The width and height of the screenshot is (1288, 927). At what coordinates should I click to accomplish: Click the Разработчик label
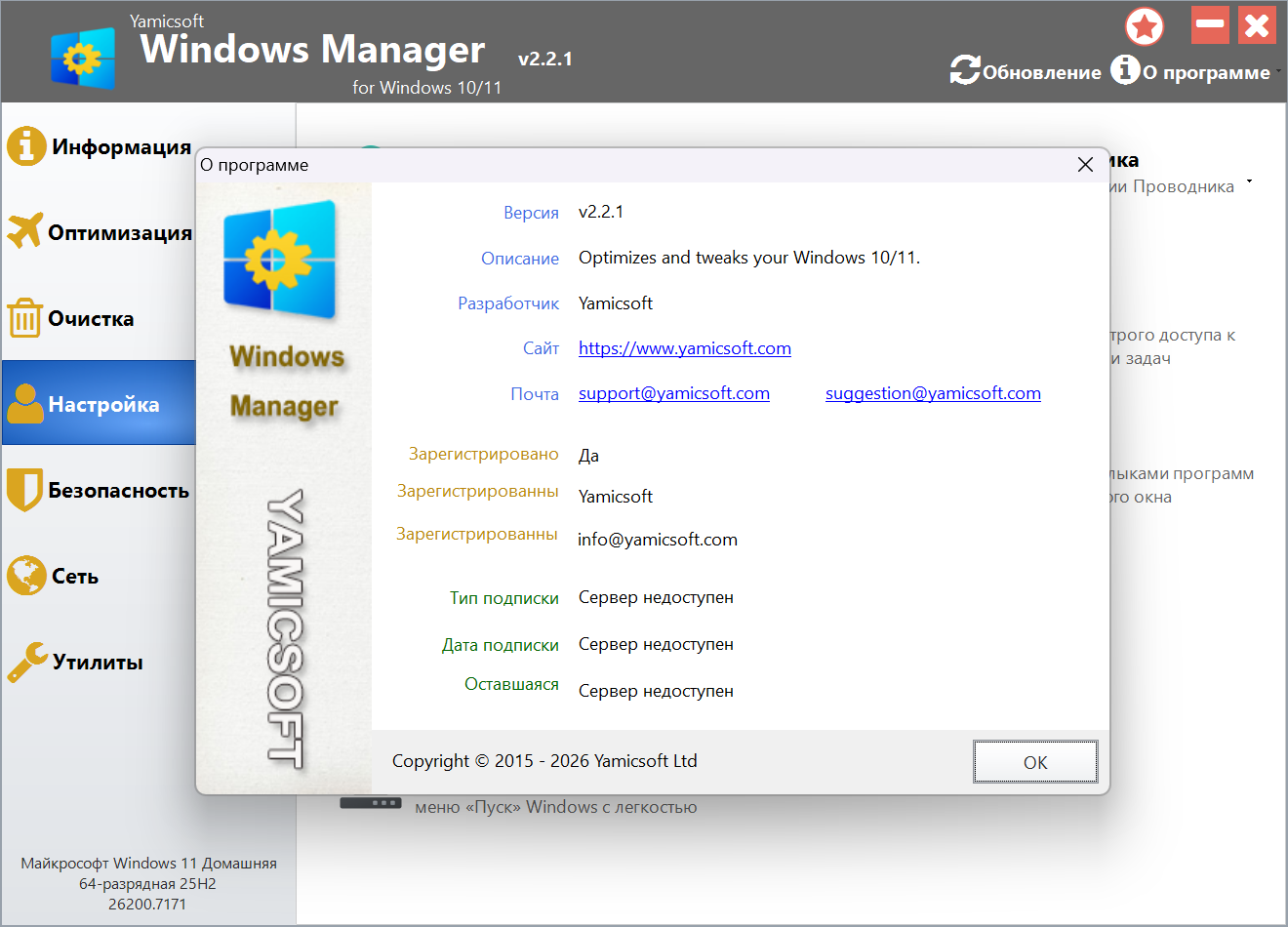(508, 303)
